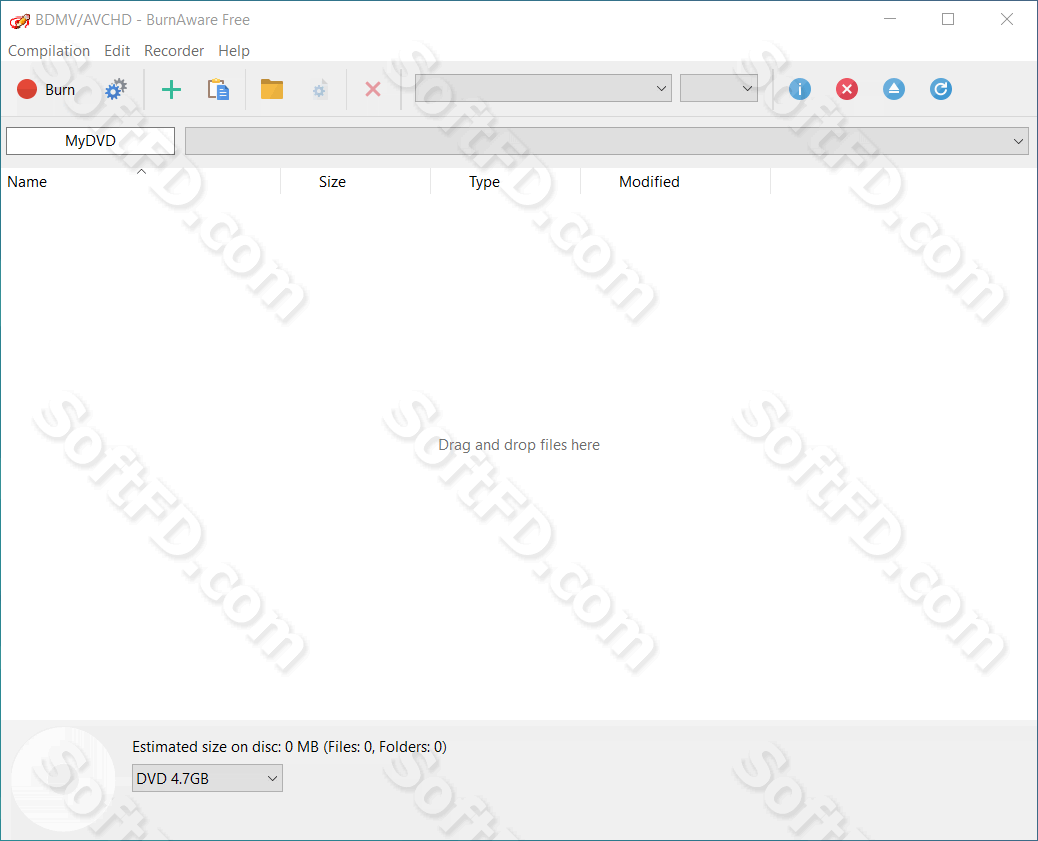Open the Edit menu

(x=117, y=51)
